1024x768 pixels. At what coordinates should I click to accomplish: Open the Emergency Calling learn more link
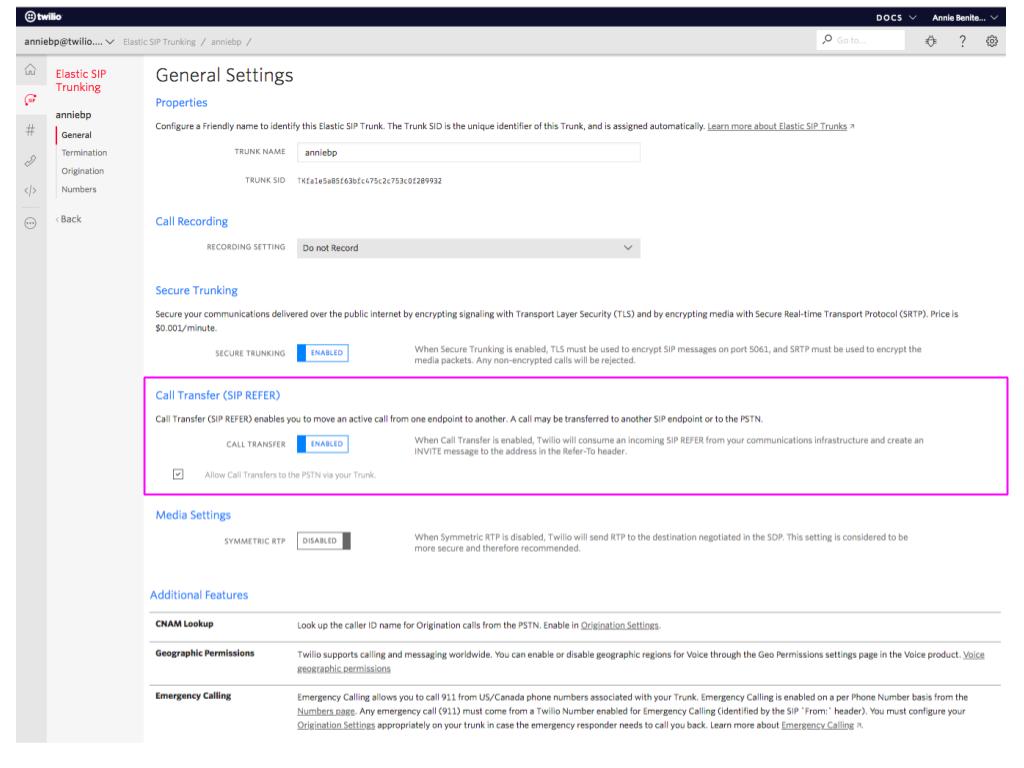click(818, 725)
